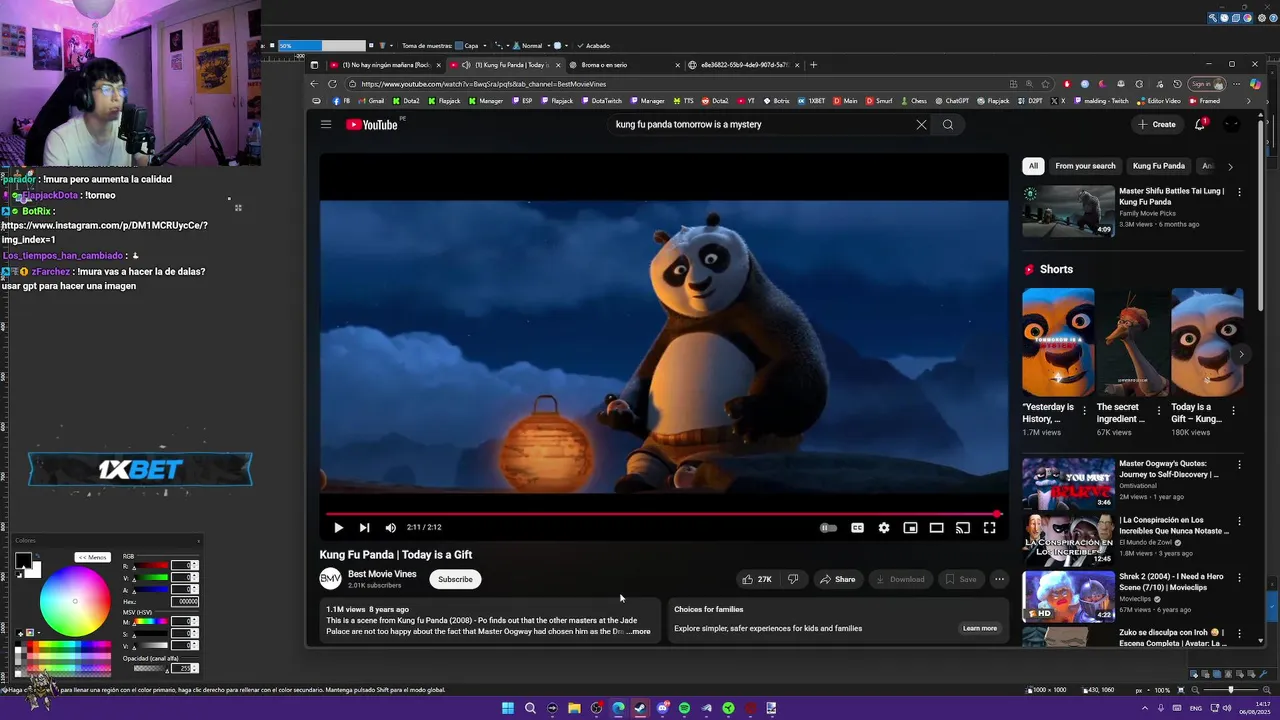1280x720 pixels.
Task: Open Shrek 2 'I Need a Hero' video
Action: (1068, 597)
